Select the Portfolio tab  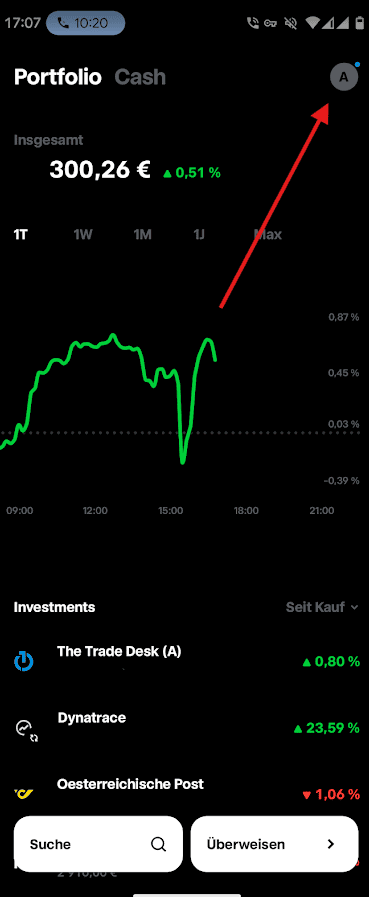58,77
